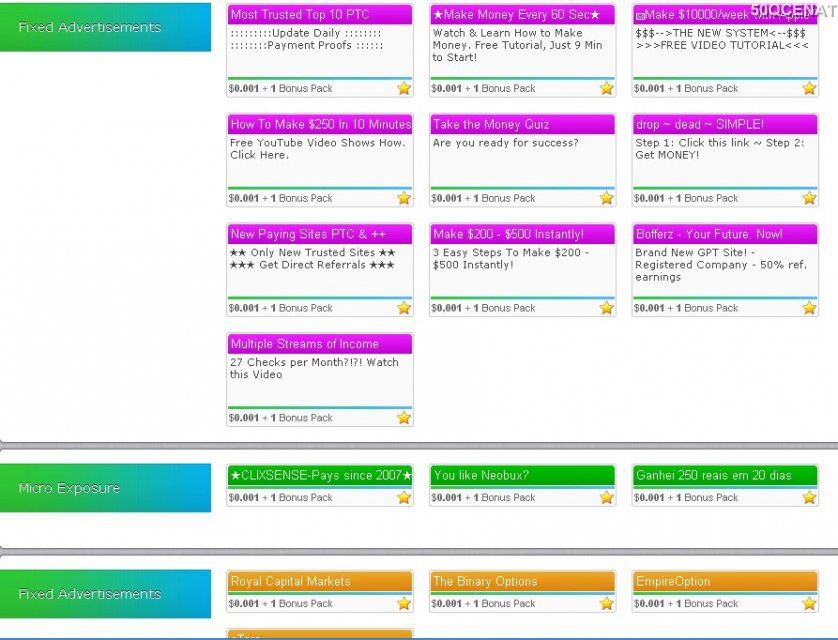This screenshot has width=838, height=640.
Task: Click bonus pack reward under Multiple Streams of Income
Action: click(281, 418)
